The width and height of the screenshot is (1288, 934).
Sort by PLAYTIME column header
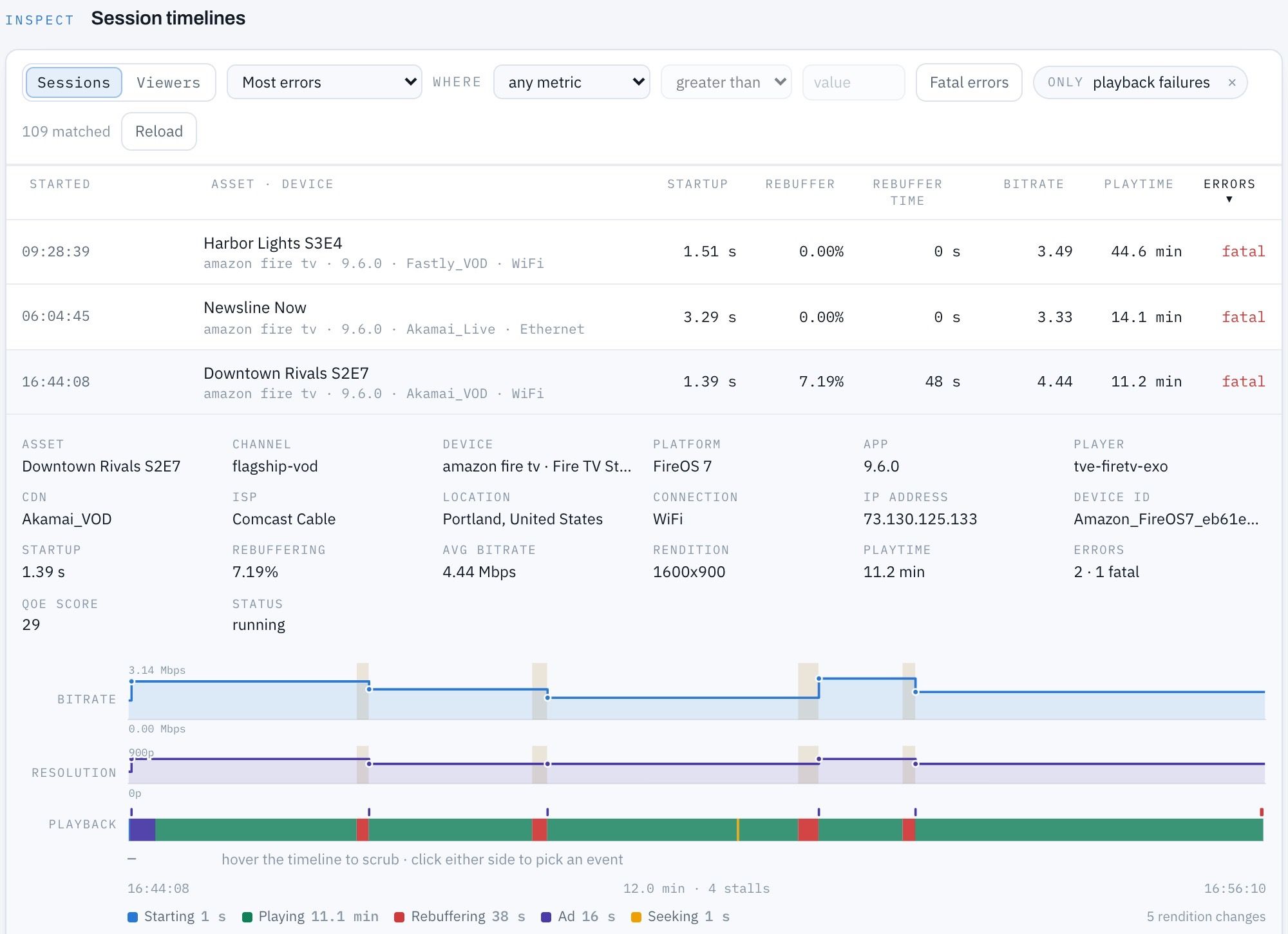[1139, 184]
